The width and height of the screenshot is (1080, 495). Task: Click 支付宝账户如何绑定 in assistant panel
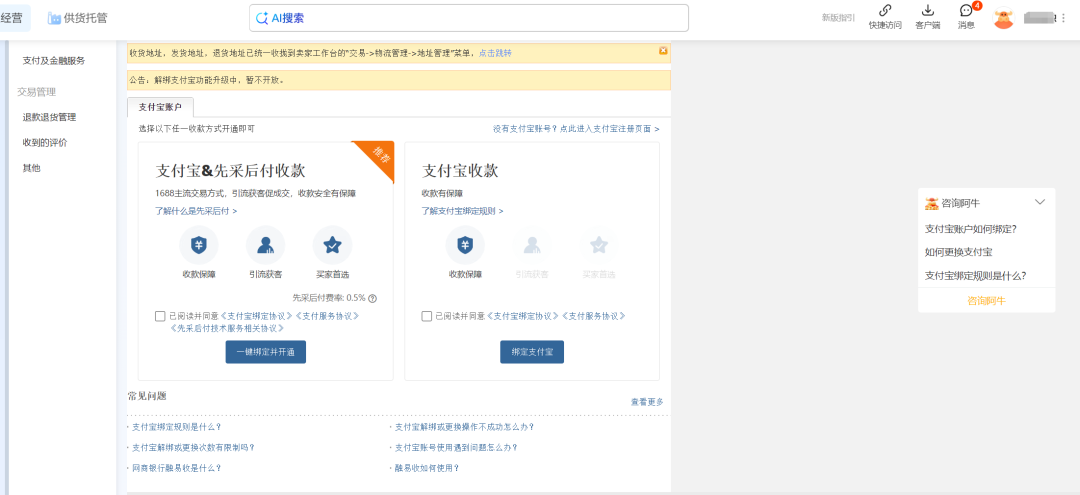(x=971, y=229)
